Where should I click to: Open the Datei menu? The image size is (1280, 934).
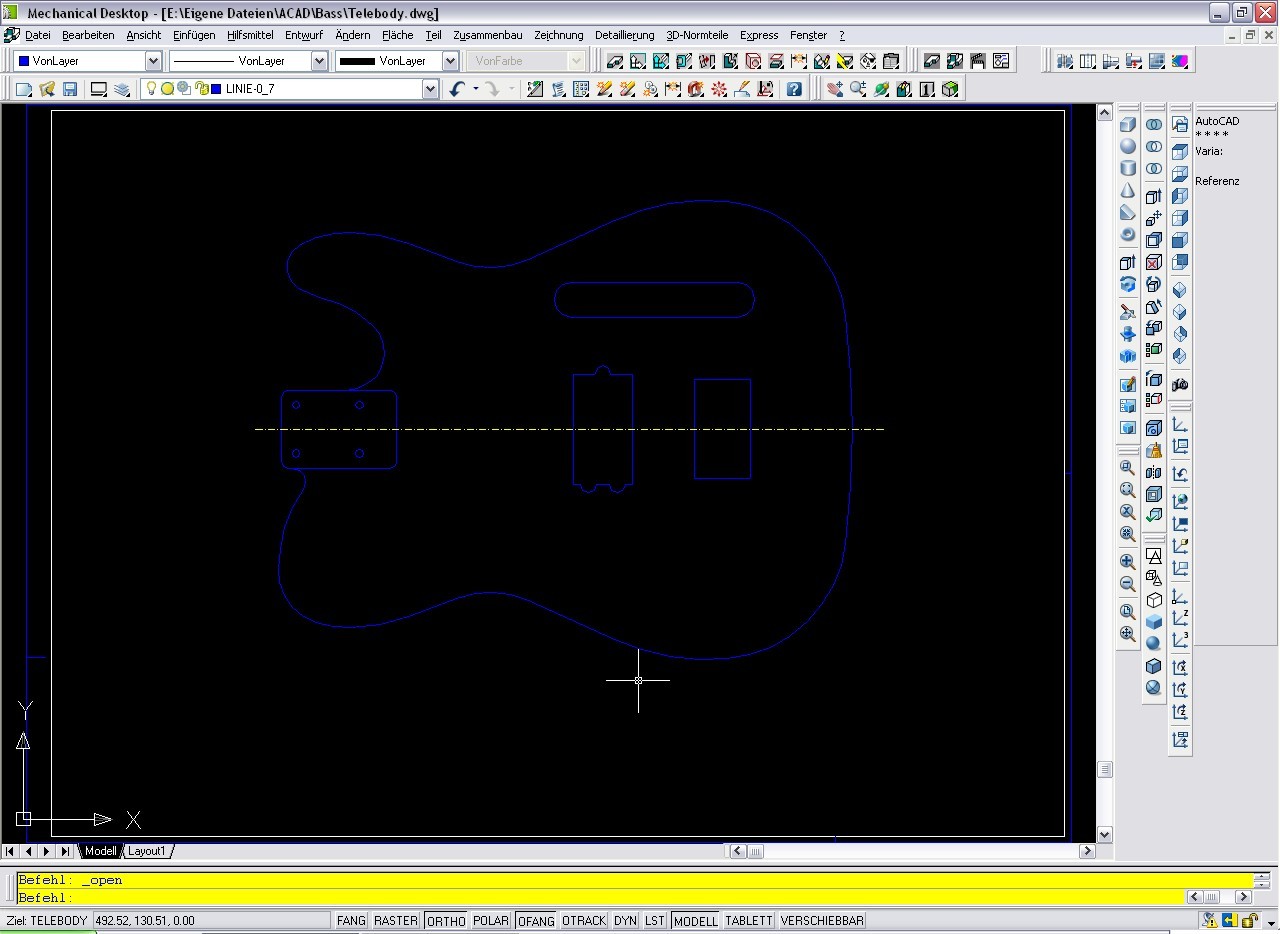pyautogui.click(x=38, y=35)
